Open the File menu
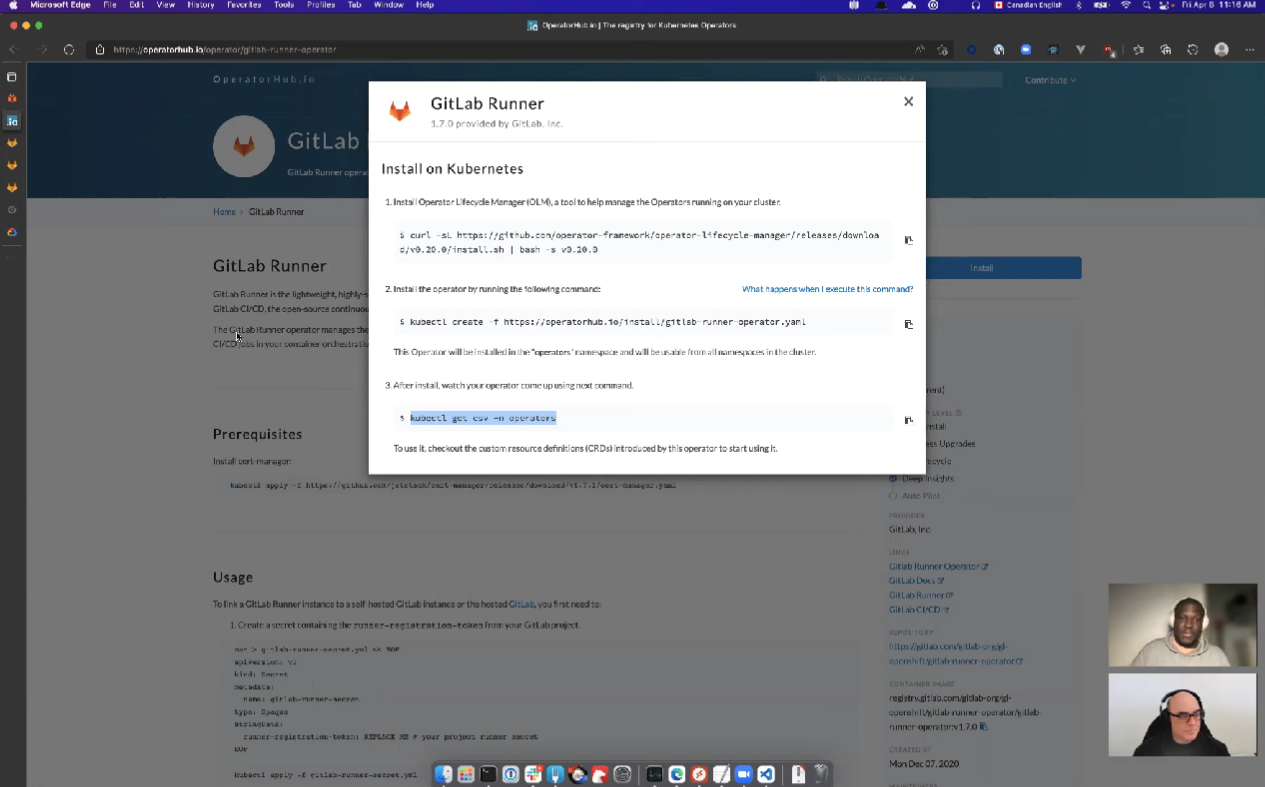Screen dimensions: 1265x787 pyautogui.click(x=110, y=5)
